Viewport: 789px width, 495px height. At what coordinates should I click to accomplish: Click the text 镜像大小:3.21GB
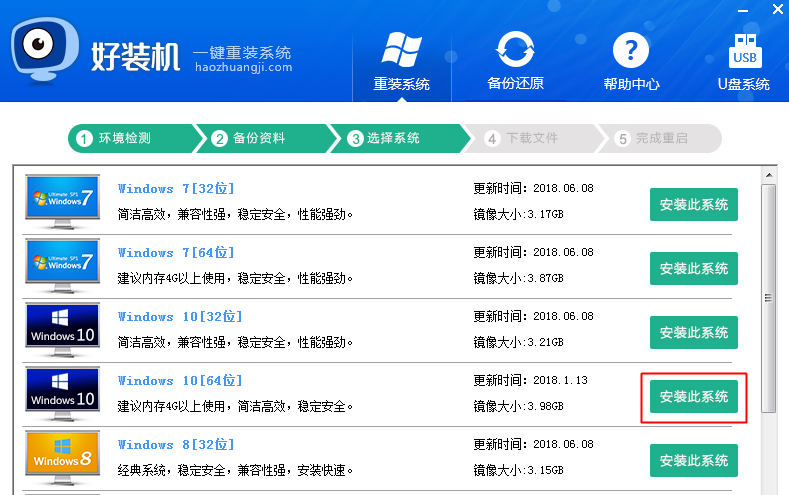[x=518, y=342]
